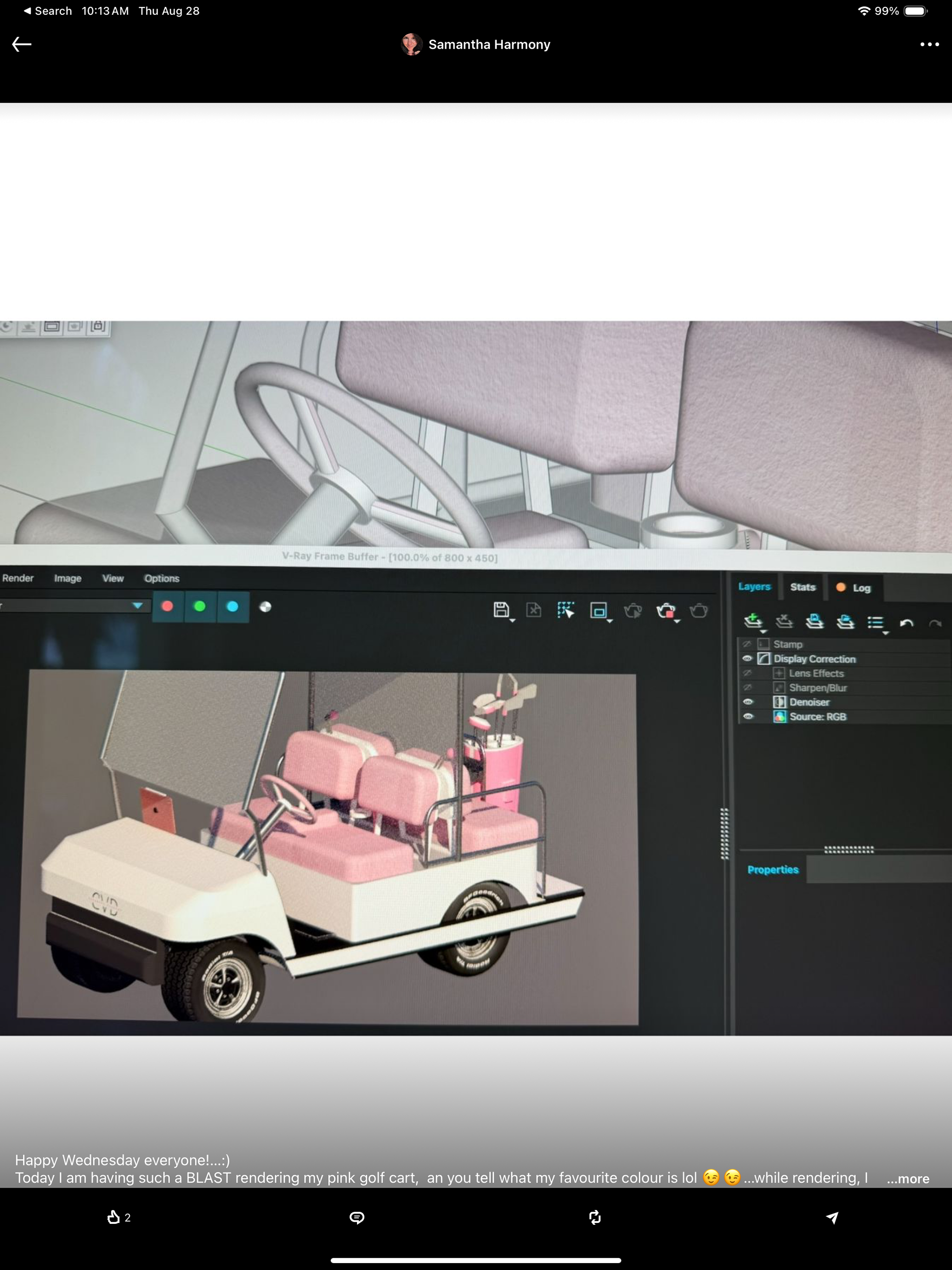Click the add layer icon

tap(753, 621)
